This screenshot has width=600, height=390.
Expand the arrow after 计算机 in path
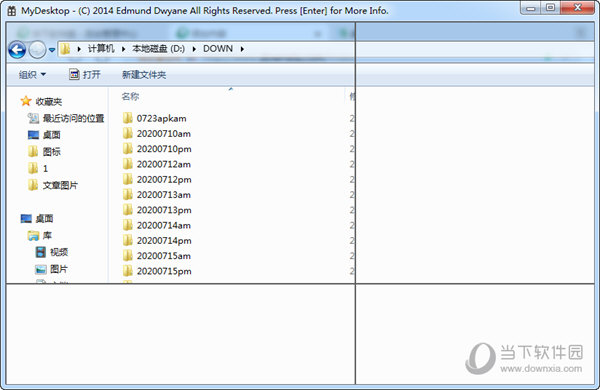pos(124,49)
